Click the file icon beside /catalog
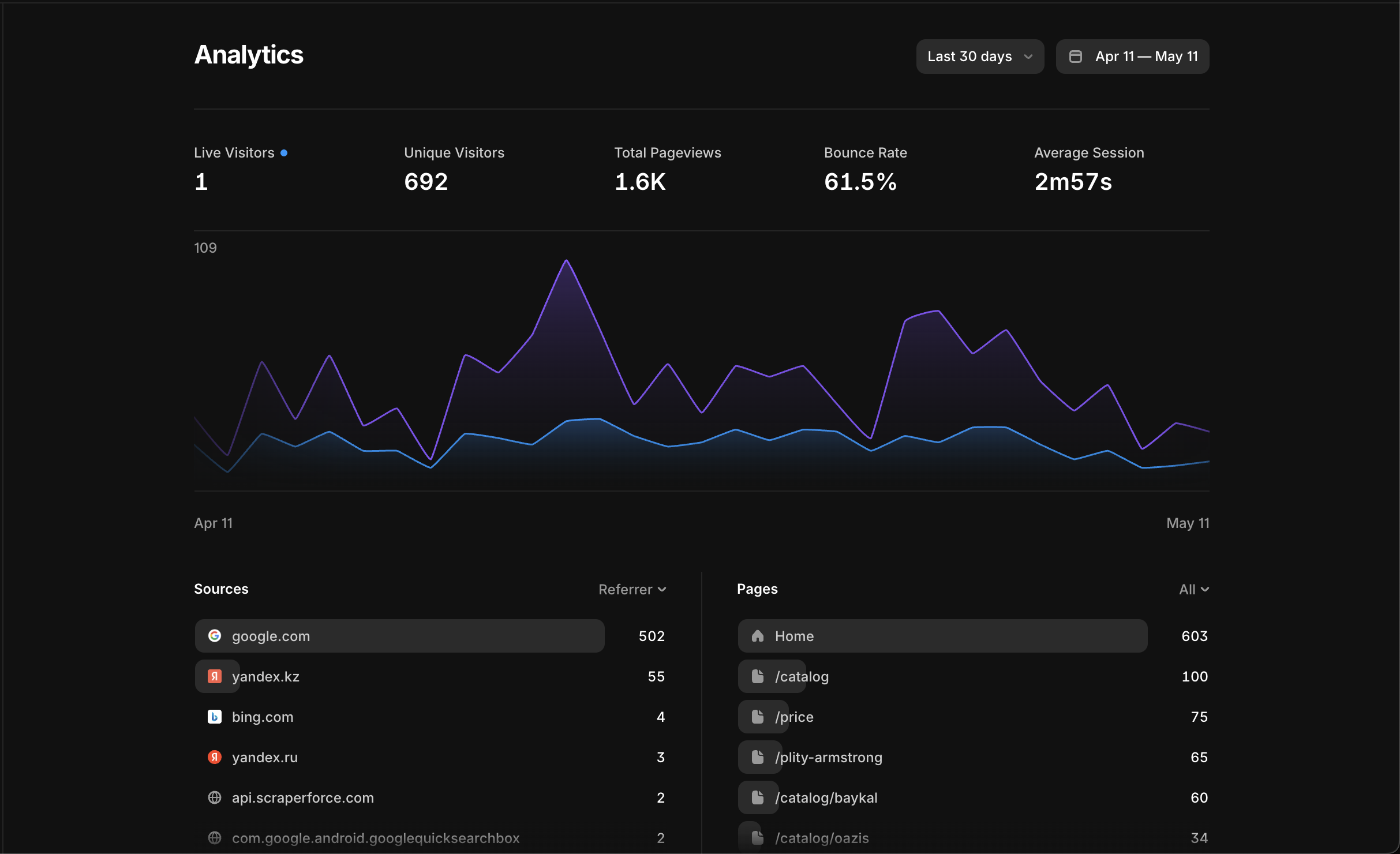The image size is (1400, 854). [x=758, y=676]
